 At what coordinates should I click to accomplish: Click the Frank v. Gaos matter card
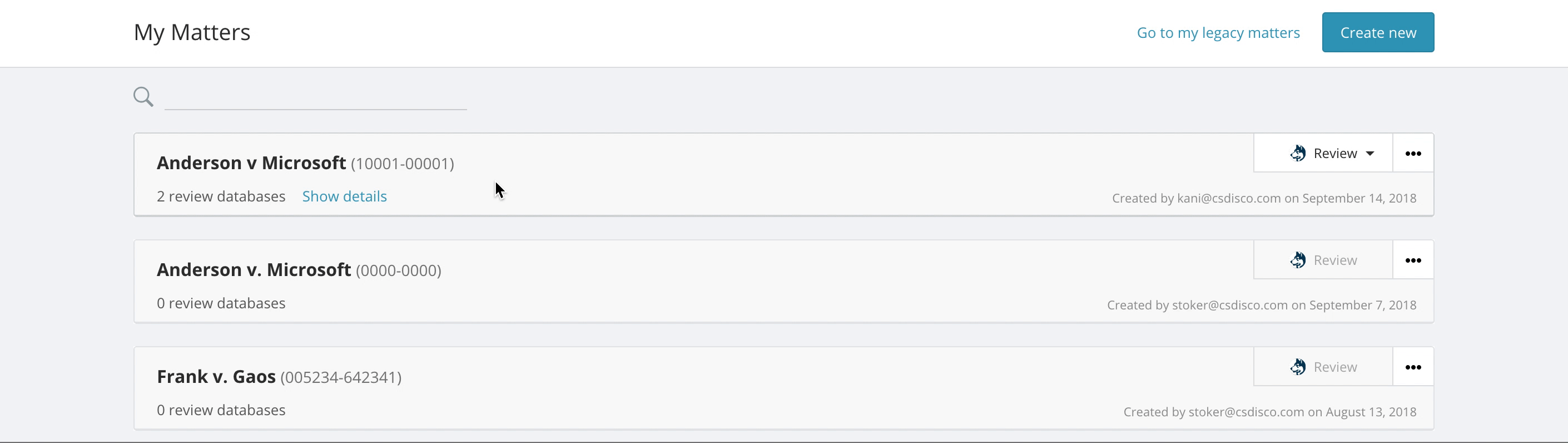(784, 388)
